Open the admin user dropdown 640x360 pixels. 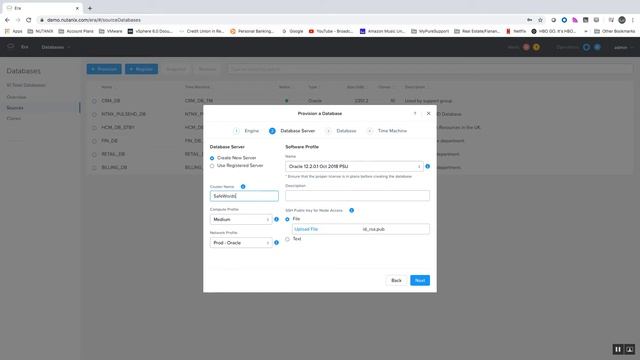[623, 47]
